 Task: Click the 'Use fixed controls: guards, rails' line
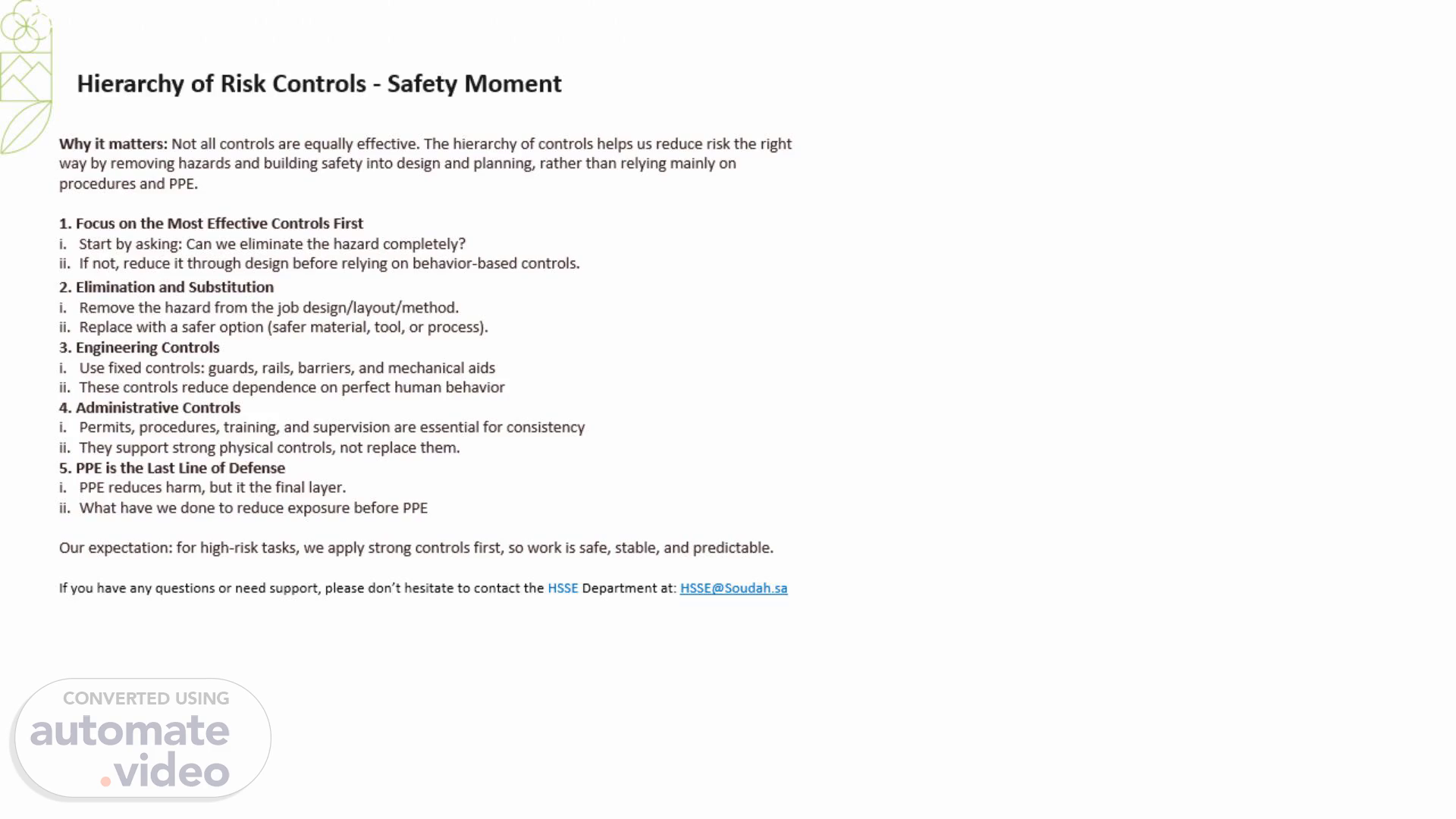coord(287,368)
